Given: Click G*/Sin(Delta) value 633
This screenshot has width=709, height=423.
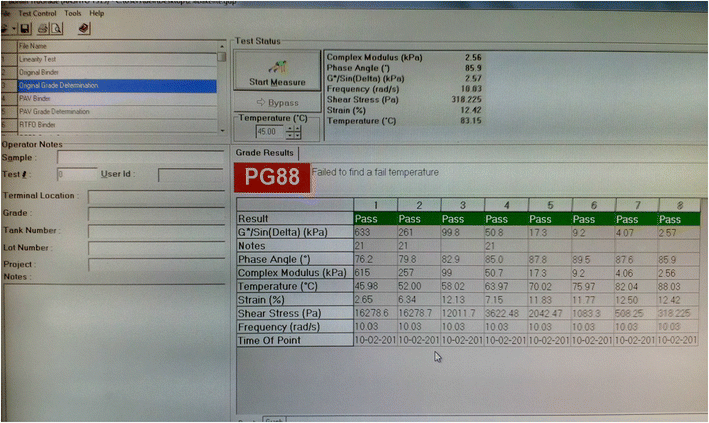Looking at the screenshot, I should 375,233.
